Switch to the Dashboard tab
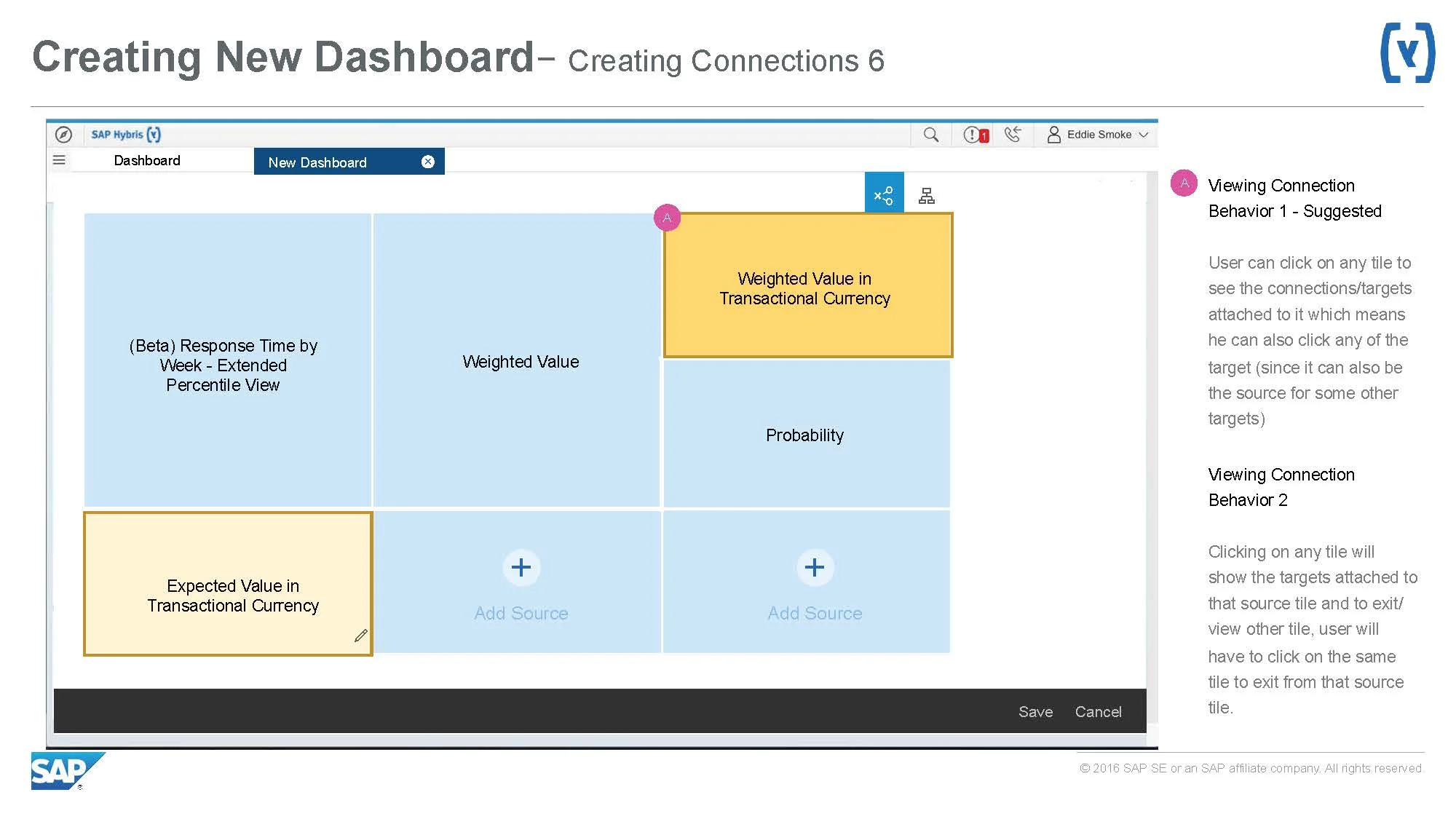The height and width of the screenshot is (819, 1456). 147,160
